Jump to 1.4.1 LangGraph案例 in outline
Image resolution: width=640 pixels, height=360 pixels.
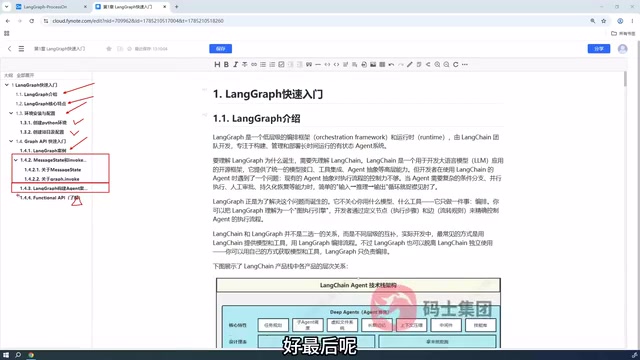43,151
